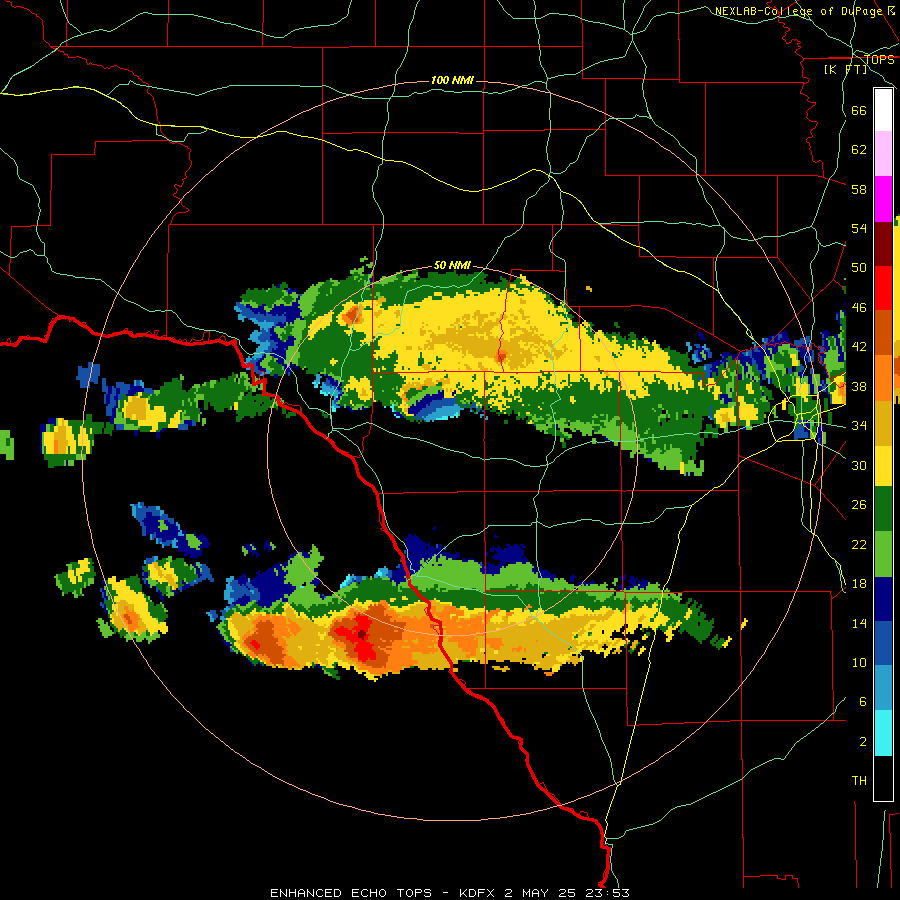Screen dimensions: 900x900
Task: Click the "50" scale label
Action: (x=859, y=267)
